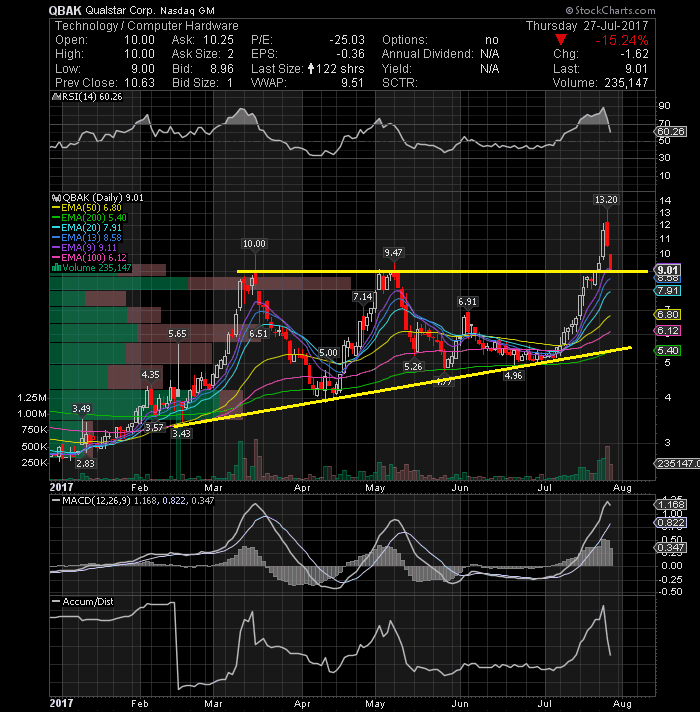700x712 pixels.
Task: Click the 4.96 late-June low label
Action: pos(513,376)
